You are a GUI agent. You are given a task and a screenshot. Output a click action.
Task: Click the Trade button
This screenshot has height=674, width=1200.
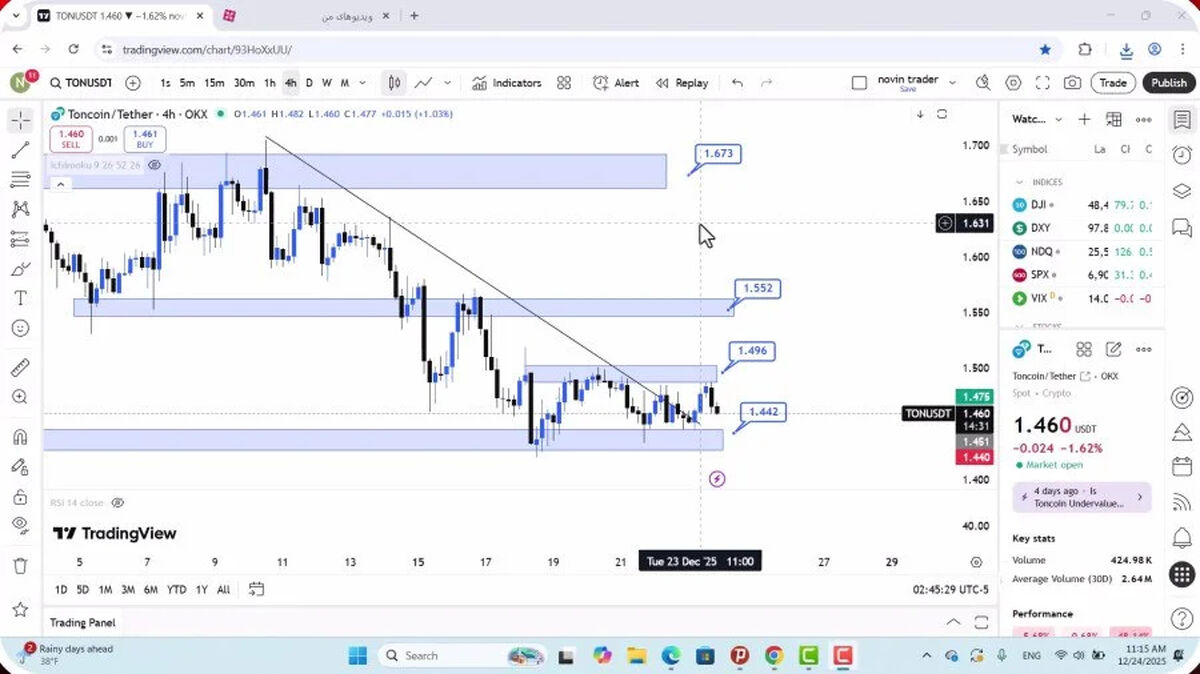point(1113,83)
